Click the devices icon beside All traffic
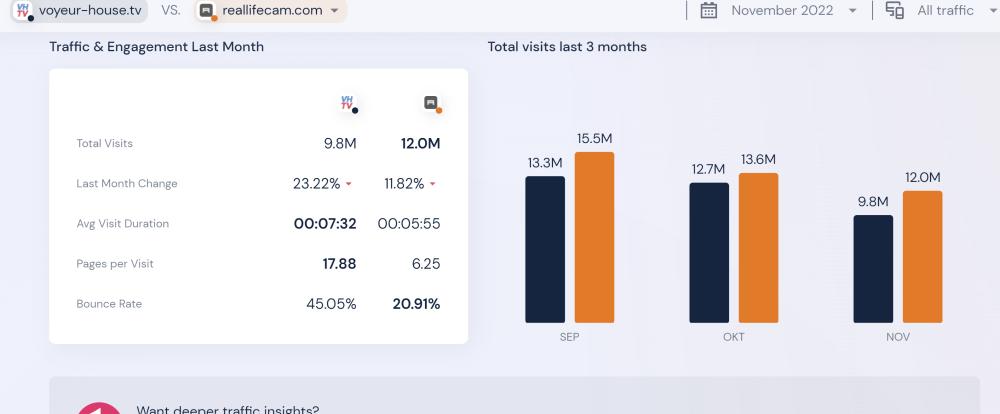Screen dimensions: 1000x414 tap(894, 10)
